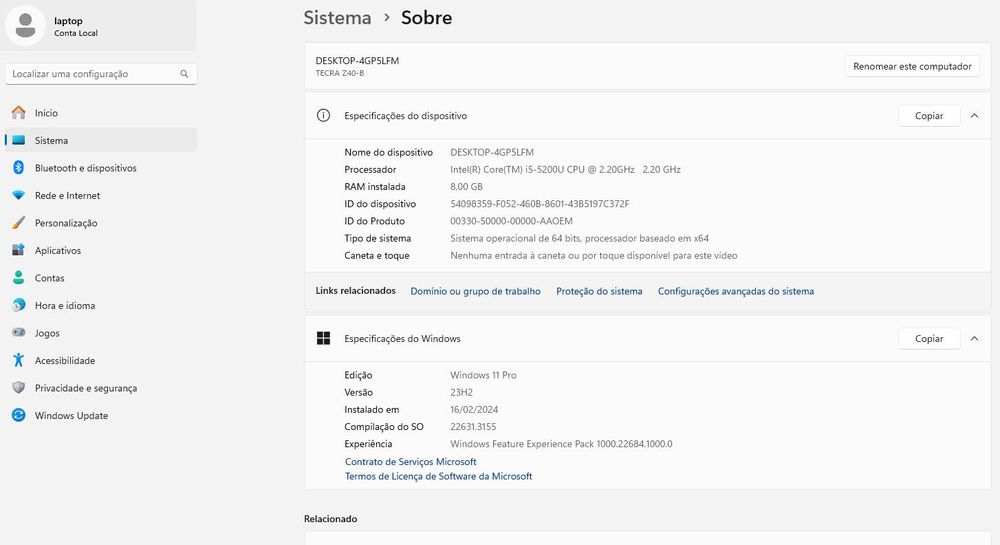Collapse the Especificações do Windows section
This screenshot has width=1000, height=545.
(974, 338)
